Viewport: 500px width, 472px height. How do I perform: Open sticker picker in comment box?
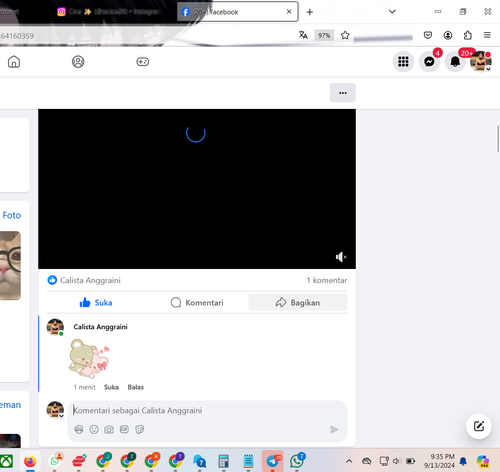click(140, 429)
